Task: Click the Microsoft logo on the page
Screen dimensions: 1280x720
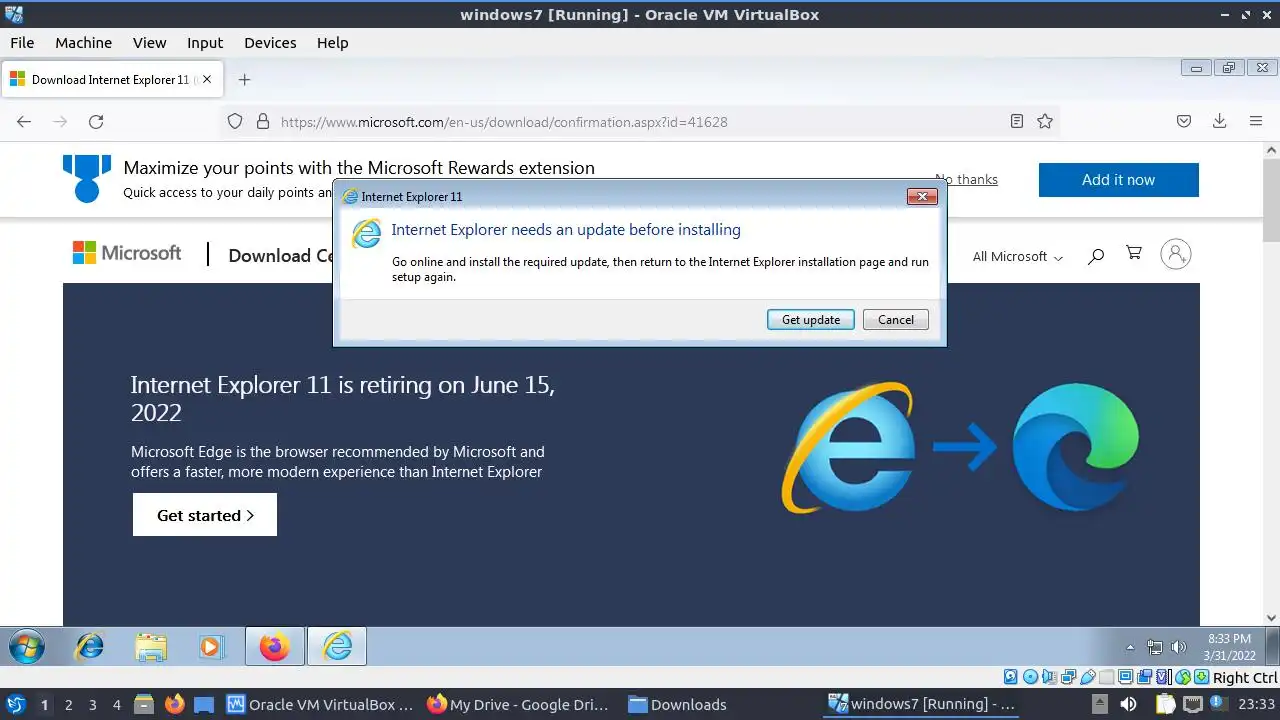Action: coord(127,254)
